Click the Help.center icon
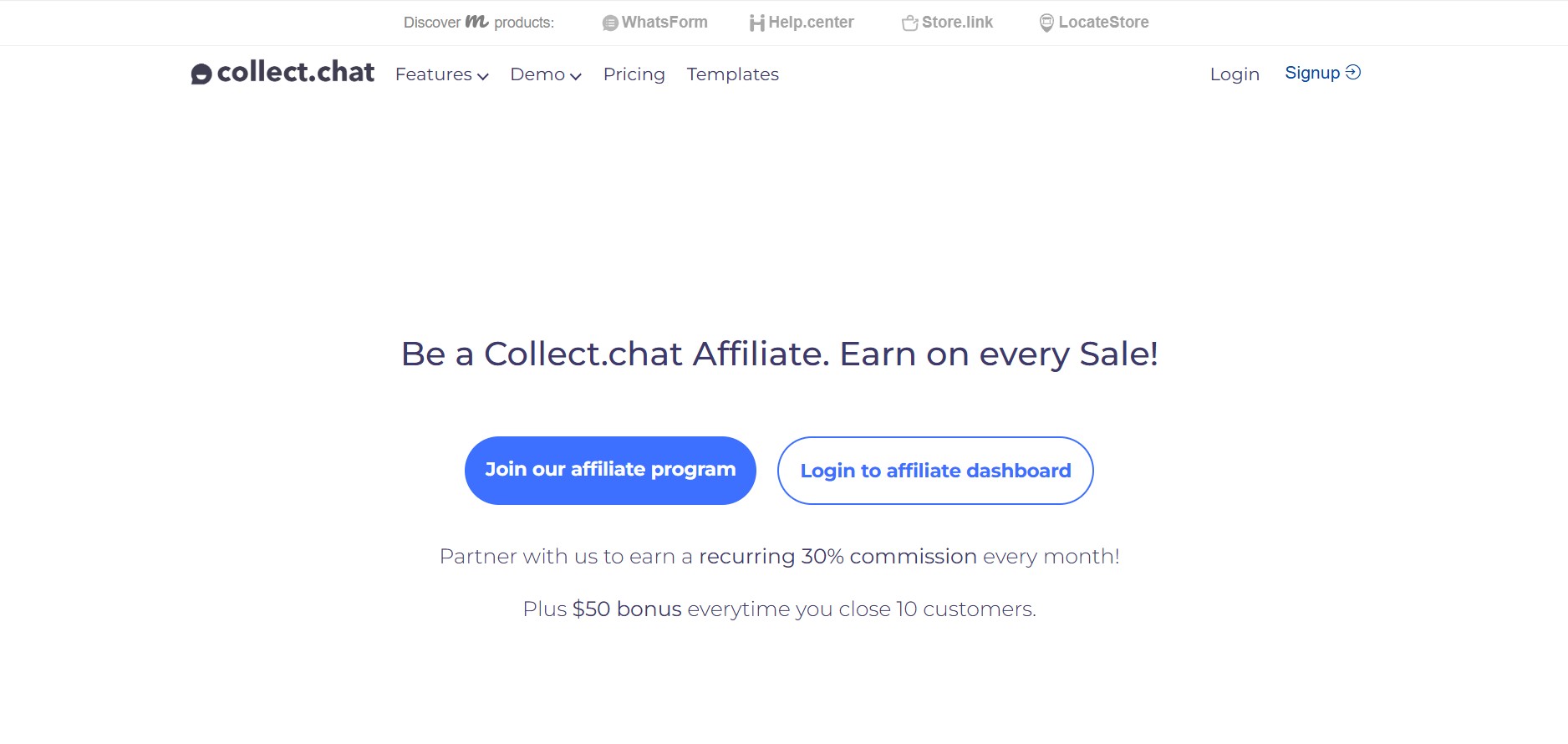Screen dimensions: 1568x744 [x=757, y=22]
